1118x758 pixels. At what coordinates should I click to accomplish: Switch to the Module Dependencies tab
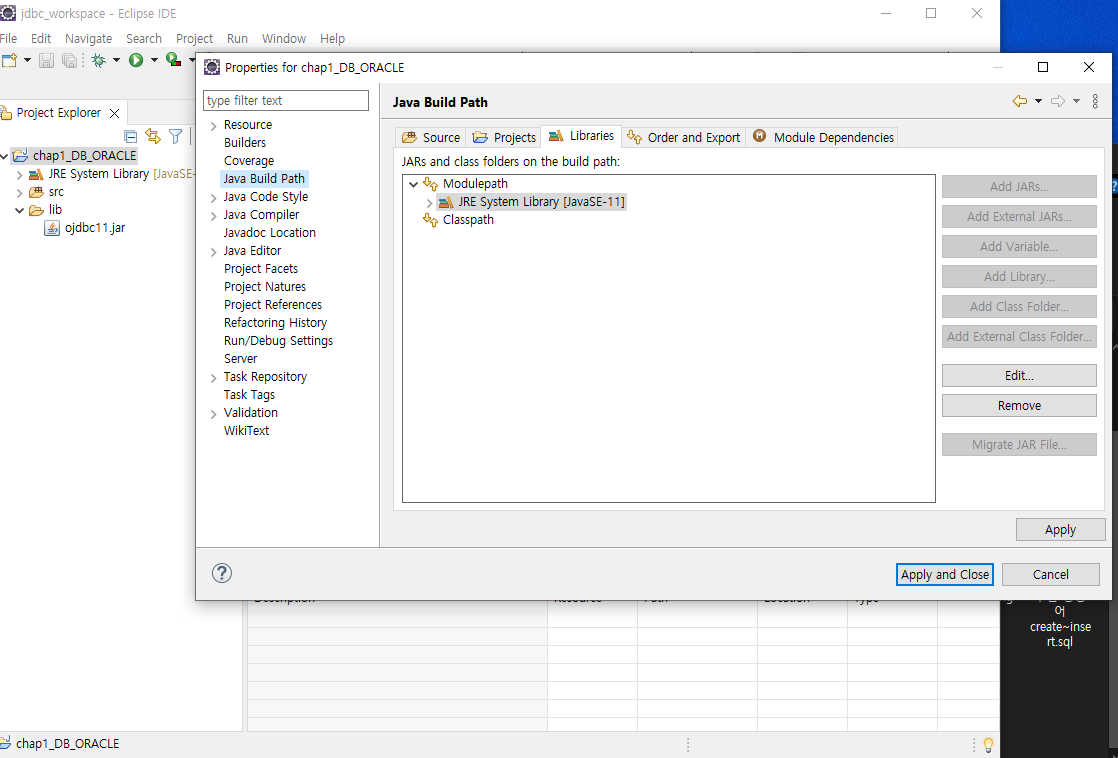[x=824, y=137]
